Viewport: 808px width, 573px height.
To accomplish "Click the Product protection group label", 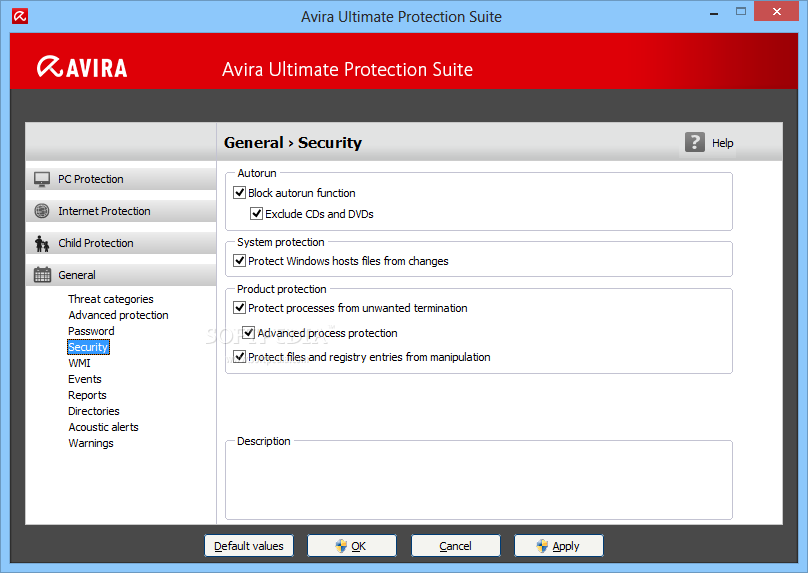I will click(x=281, y=289).
